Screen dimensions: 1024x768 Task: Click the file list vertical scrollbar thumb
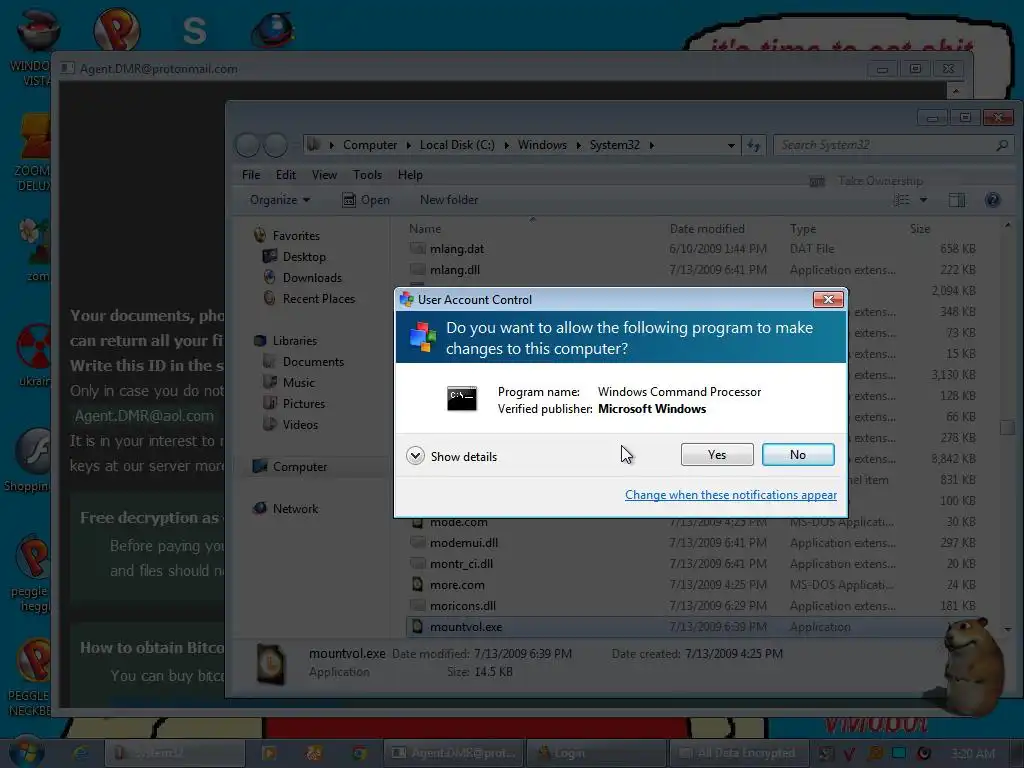coord(1007,427)
